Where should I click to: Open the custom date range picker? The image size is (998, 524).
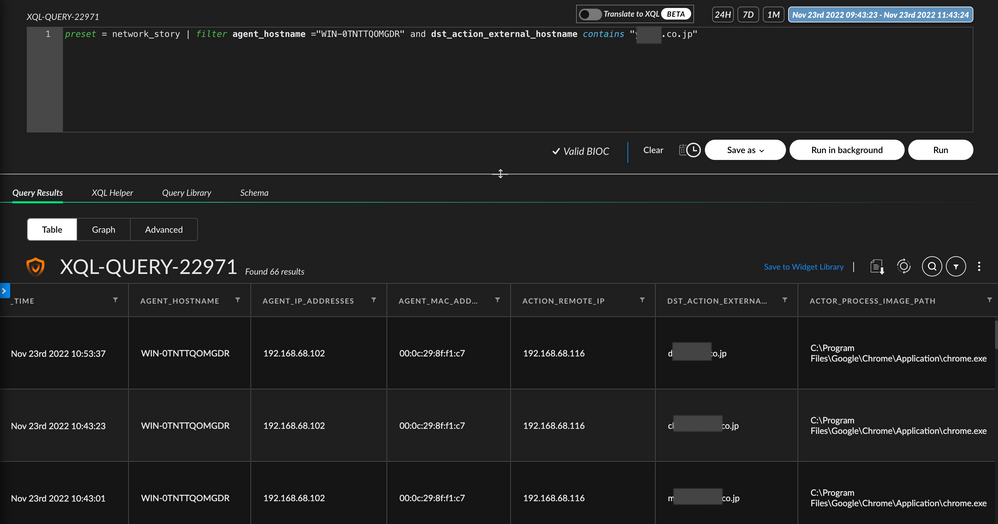pyautogui.click(x=880, y=15)
